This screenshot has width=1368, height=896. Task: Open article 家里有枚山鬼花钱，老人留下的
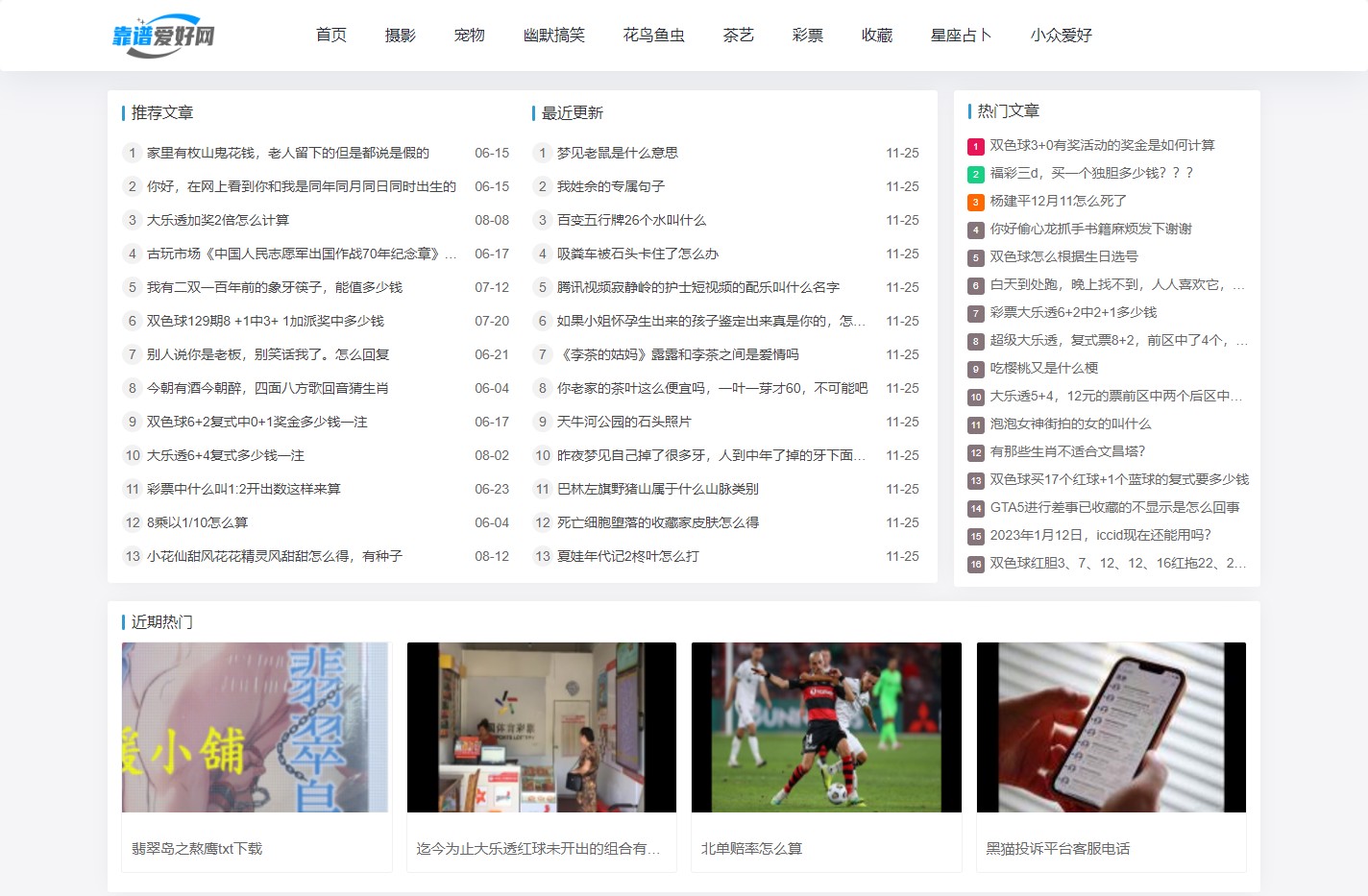coord(288,153)
